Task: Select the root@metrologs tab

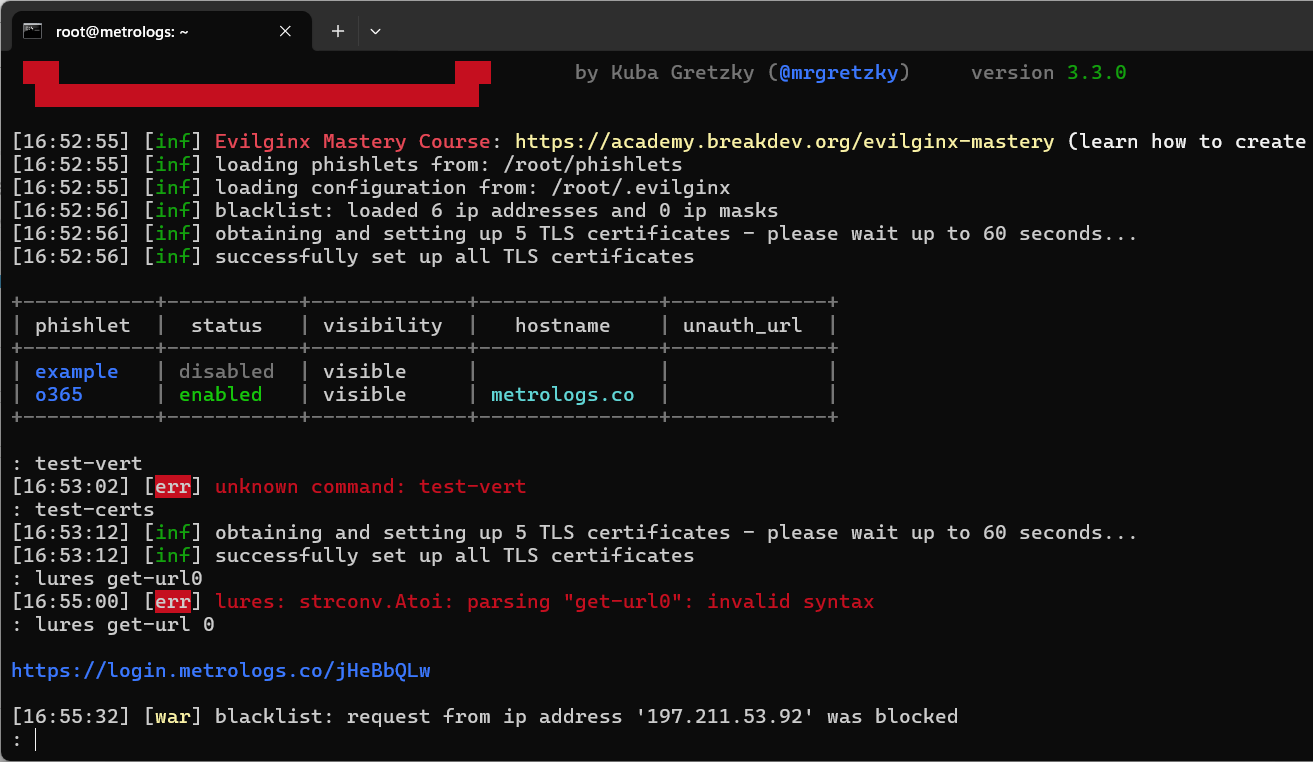Action: (x=160, y=31)
